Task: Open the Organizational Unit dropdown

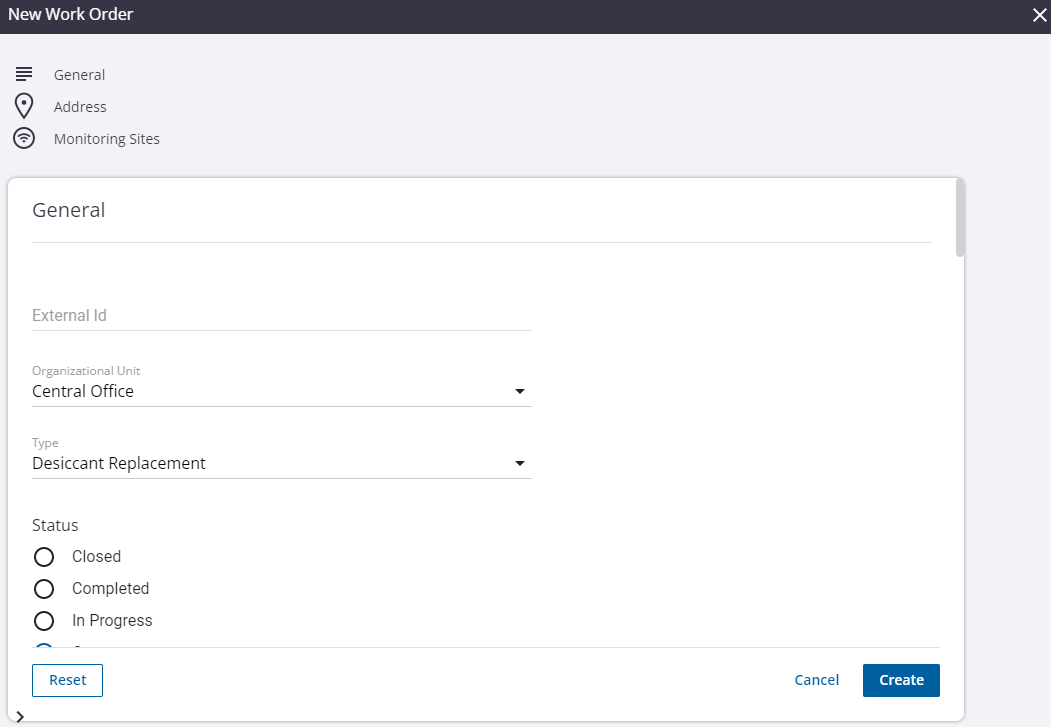Action: 282,391
